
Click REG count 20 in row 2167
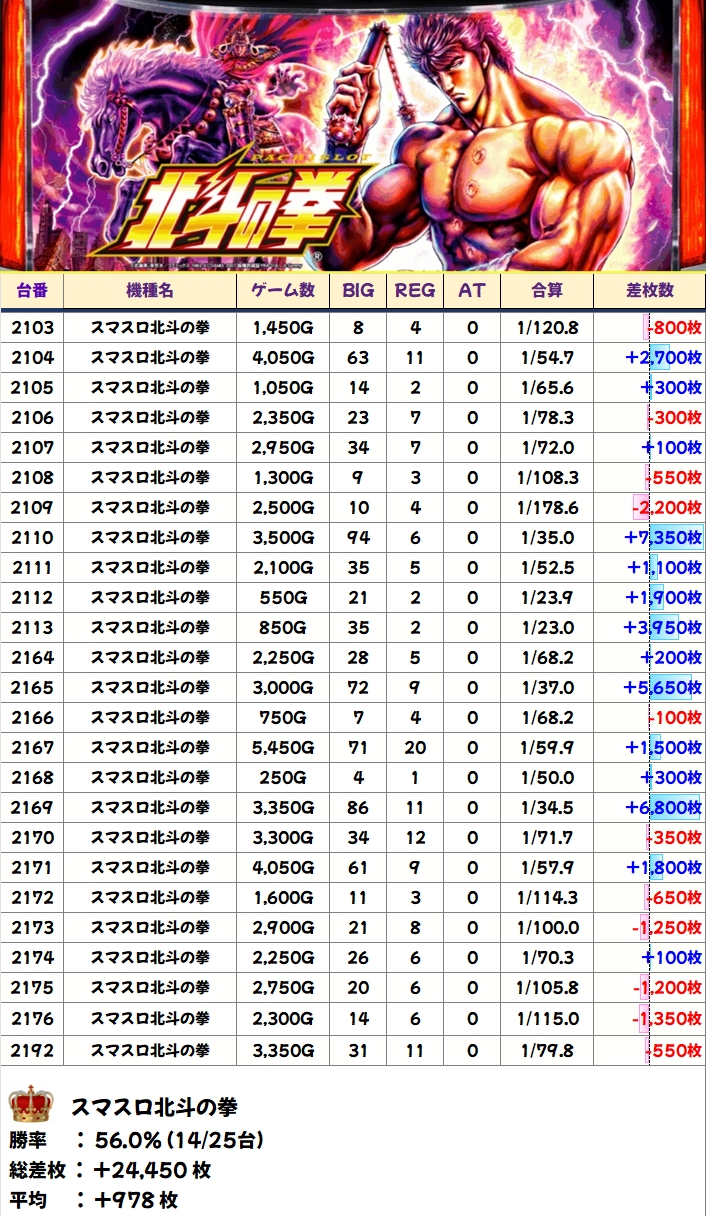pyautogui.click(x=415, y=747)
